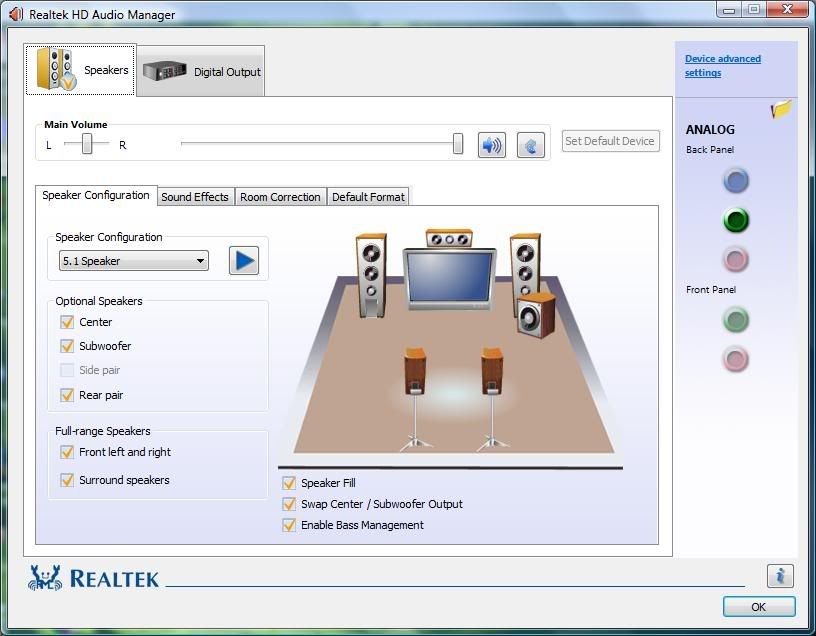
Task: Open the 5.1 Speaker configuration dropdown
Action: click(x=134, y=261)
